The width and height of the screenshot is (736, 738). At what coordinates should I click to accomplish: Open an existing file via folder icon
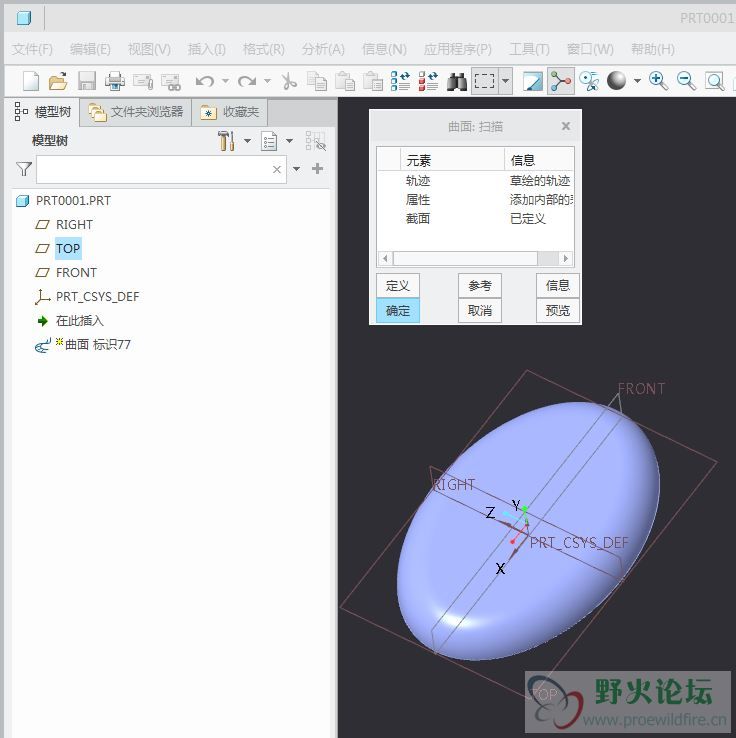tap(58, 81)
